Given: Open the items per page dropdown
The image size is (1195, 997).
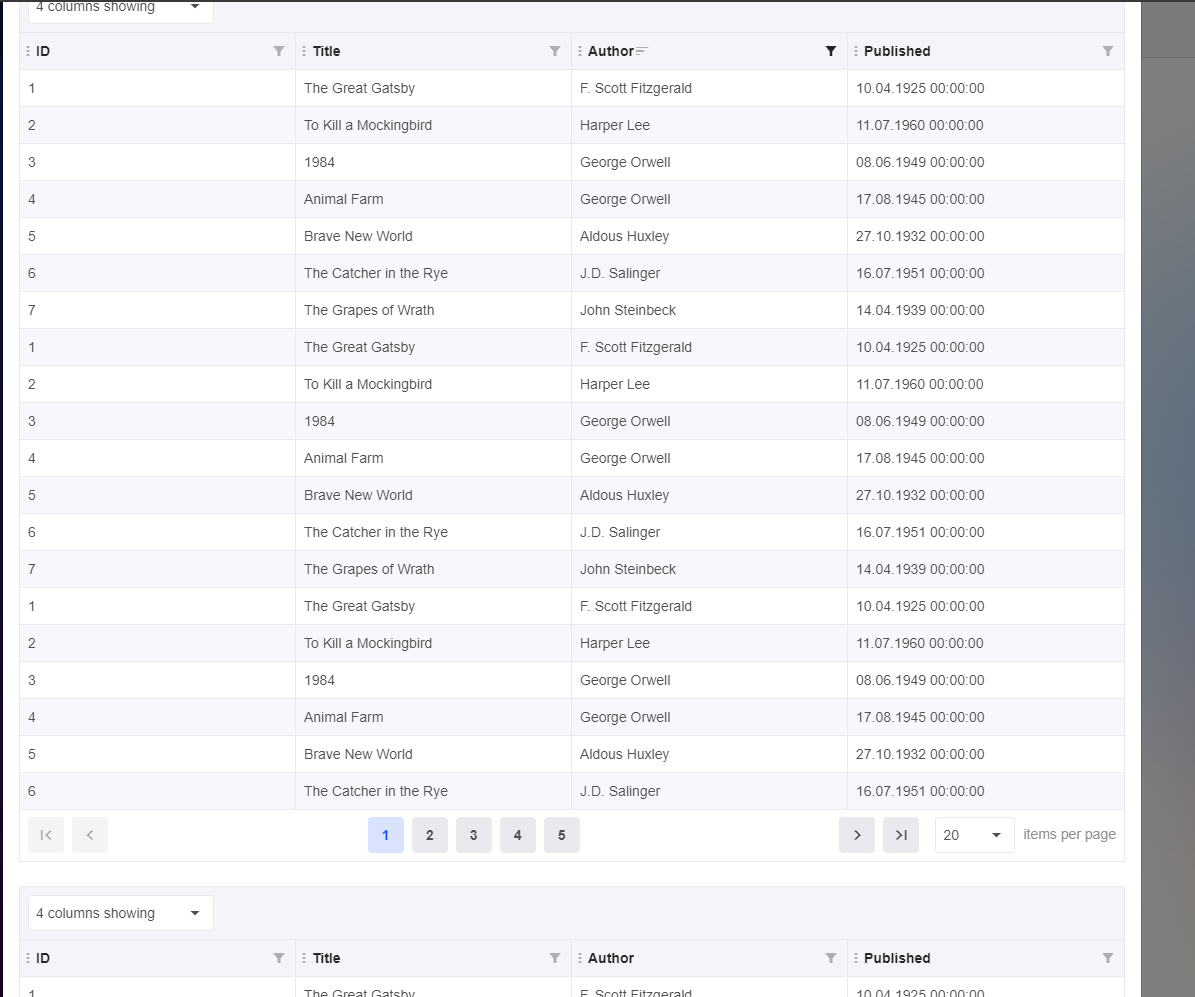Looking at the screenshot, I should click(974, 835).
